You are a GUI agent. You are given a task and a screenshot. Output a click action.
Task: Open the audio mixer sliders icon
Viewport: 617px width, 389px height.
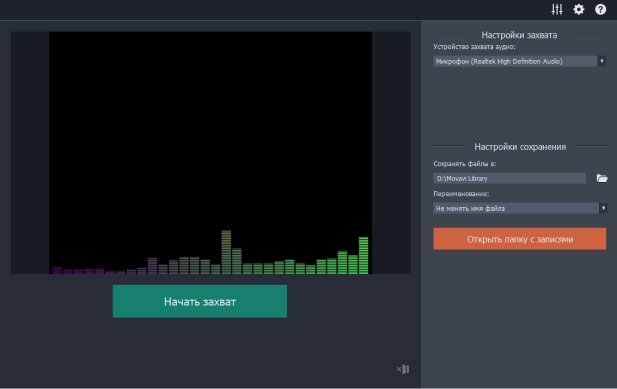click(557, 9)
